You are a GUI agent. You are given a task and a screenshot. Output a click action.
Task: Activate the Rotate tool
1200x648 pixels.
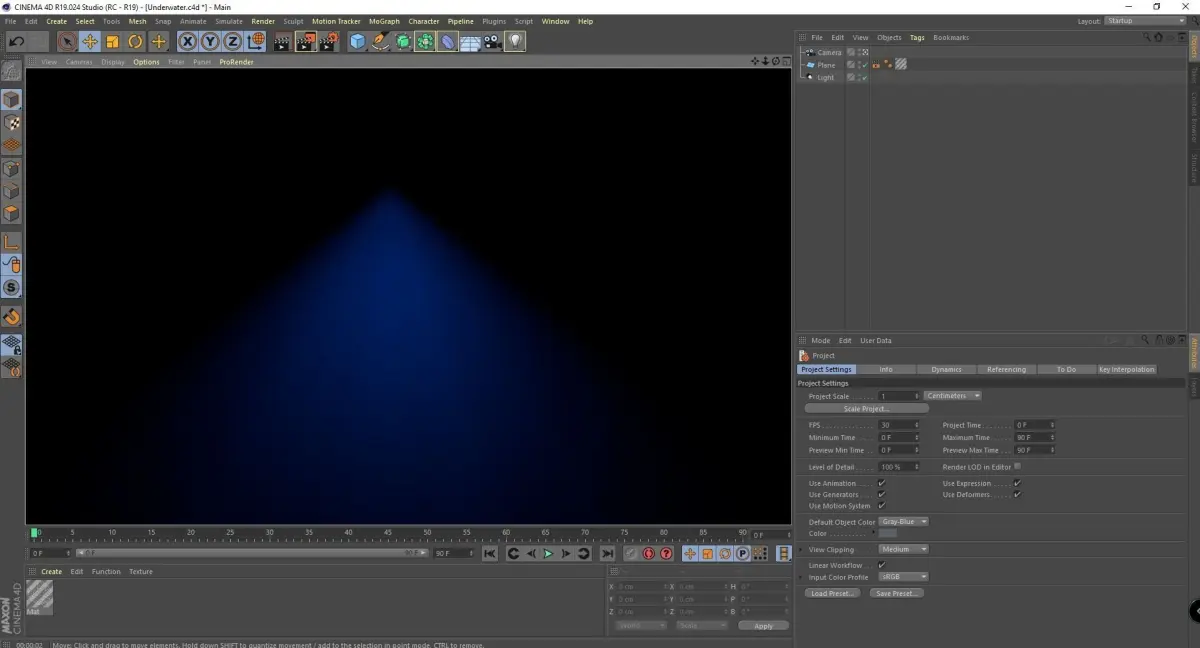136,41
